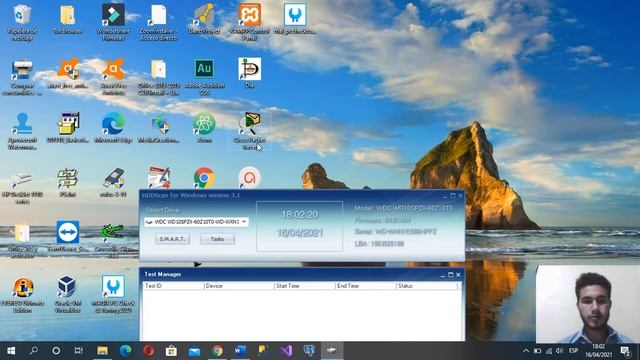Open Microsoft Store from the taskbar
640x360 pixels.
point(171,351)
